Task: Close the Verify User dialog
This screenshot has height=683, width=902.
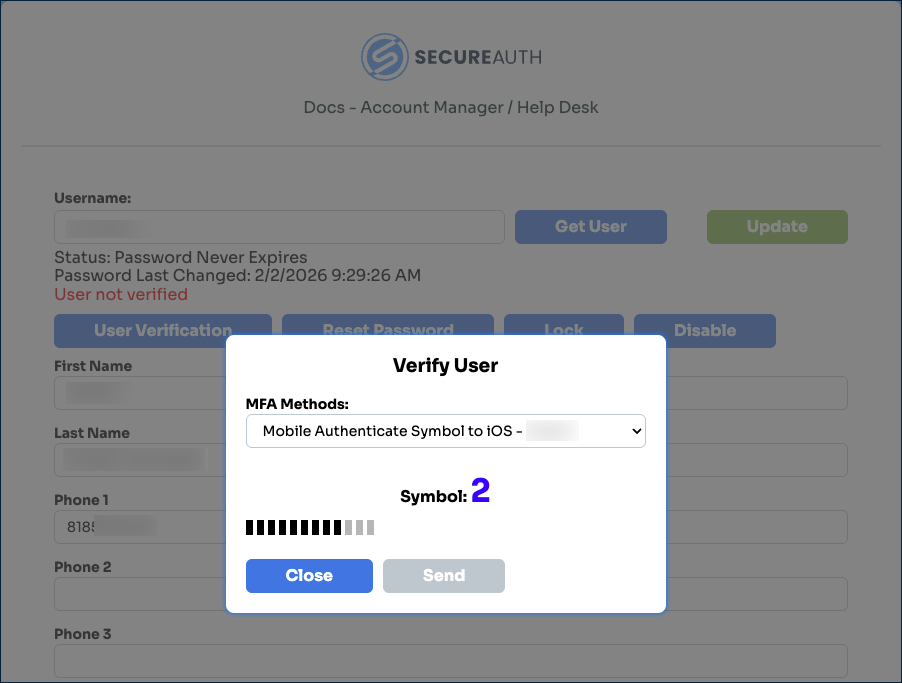Action: point(309,575)
